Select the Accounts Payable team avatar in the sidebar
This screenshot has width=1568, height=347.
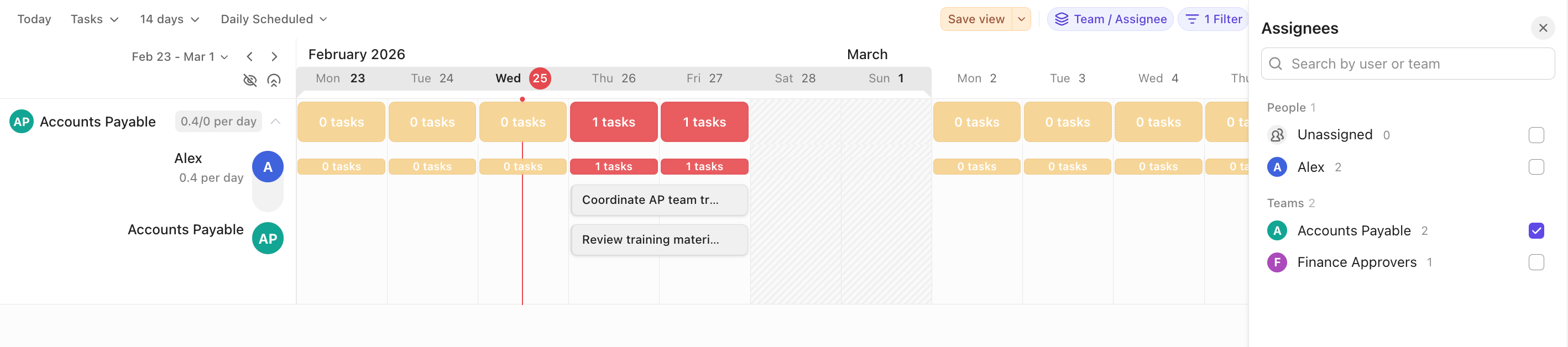[x=268, y=238]
